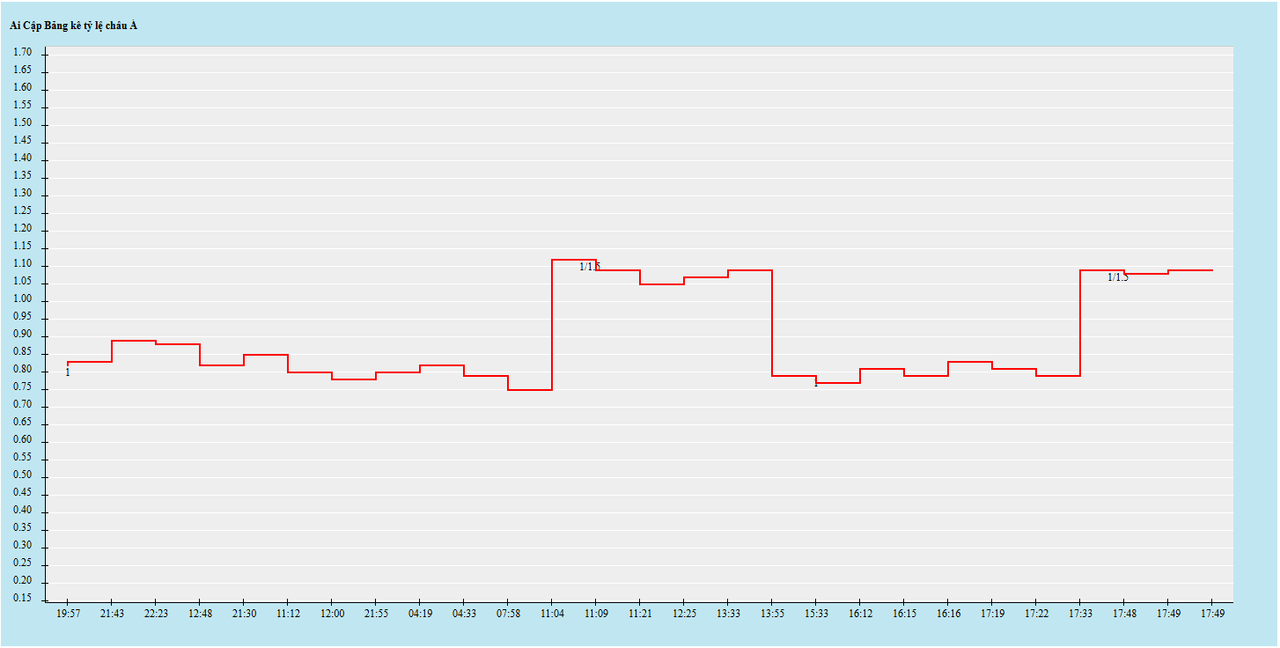Click the 0.15 y-axis value
This screenshot has width=1280, height=648.
coord(23,599)
